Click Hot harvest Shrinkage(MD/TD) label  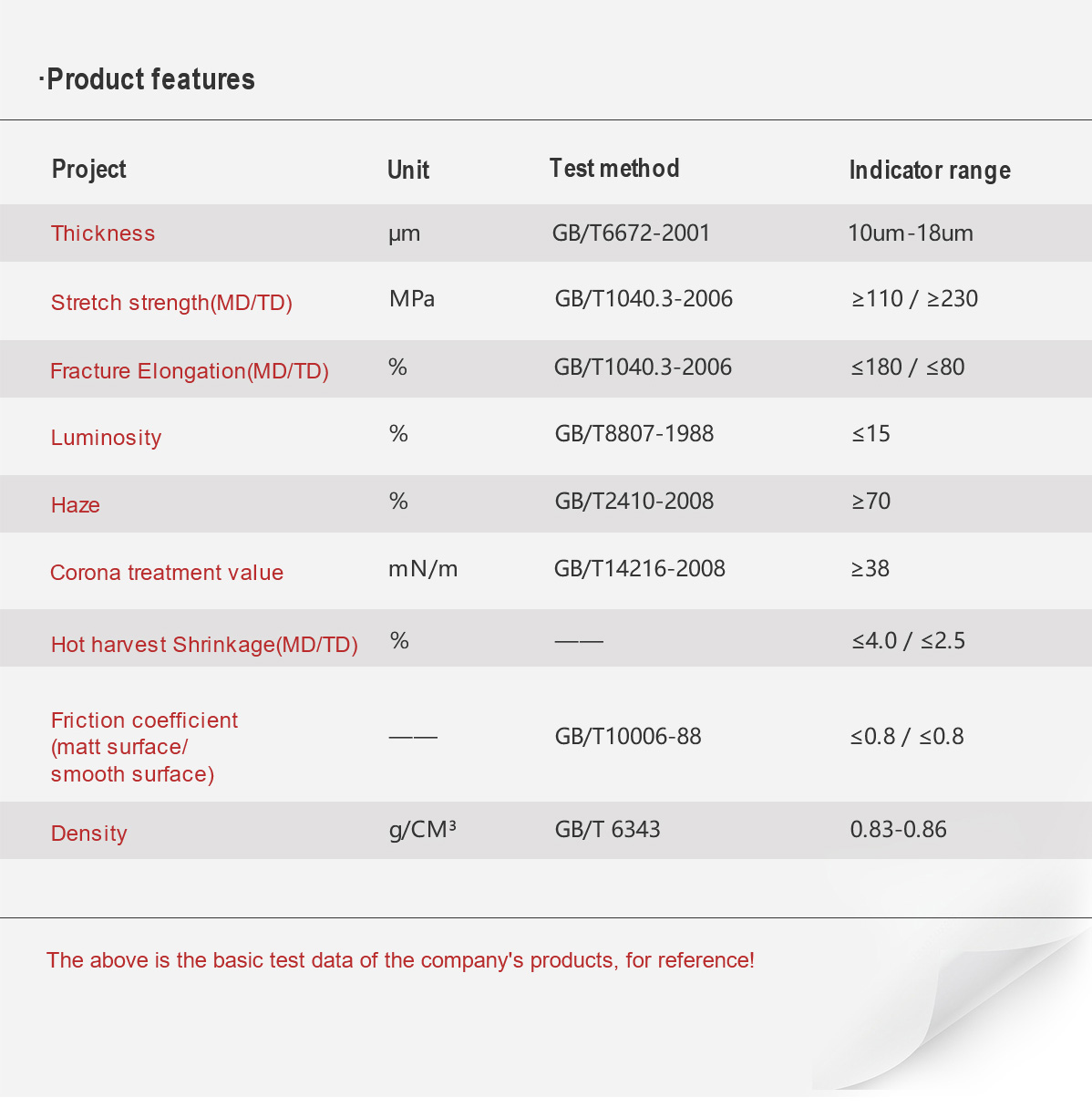[204, 645]
